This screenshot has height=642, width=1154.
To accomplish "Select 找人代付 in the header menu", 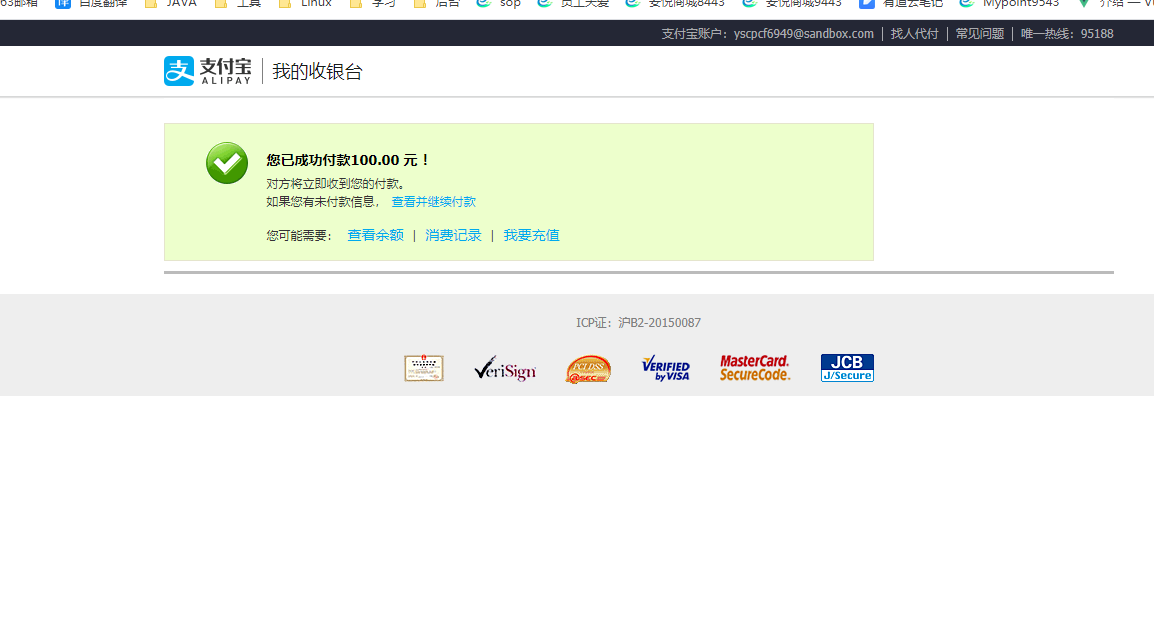I will click(x=913, y=33).
